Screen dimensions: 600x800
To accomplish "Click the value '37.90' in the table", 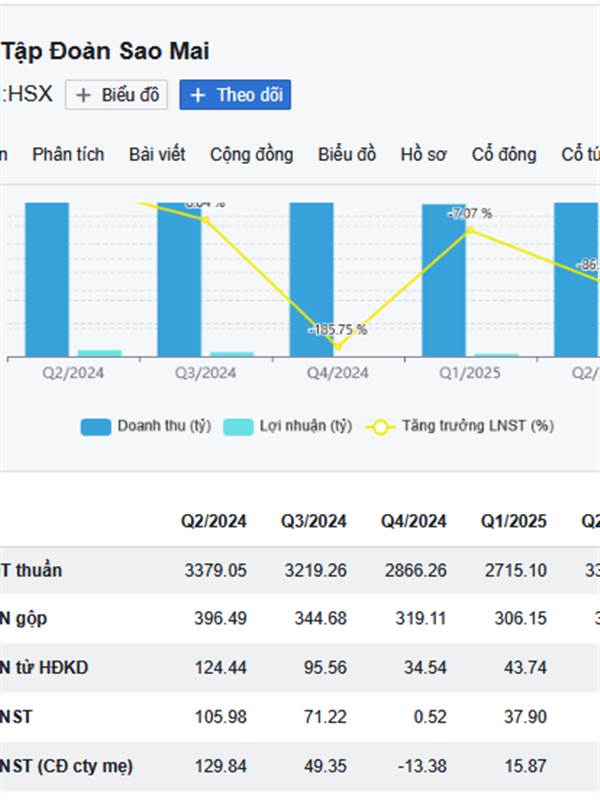I will 526,717.
